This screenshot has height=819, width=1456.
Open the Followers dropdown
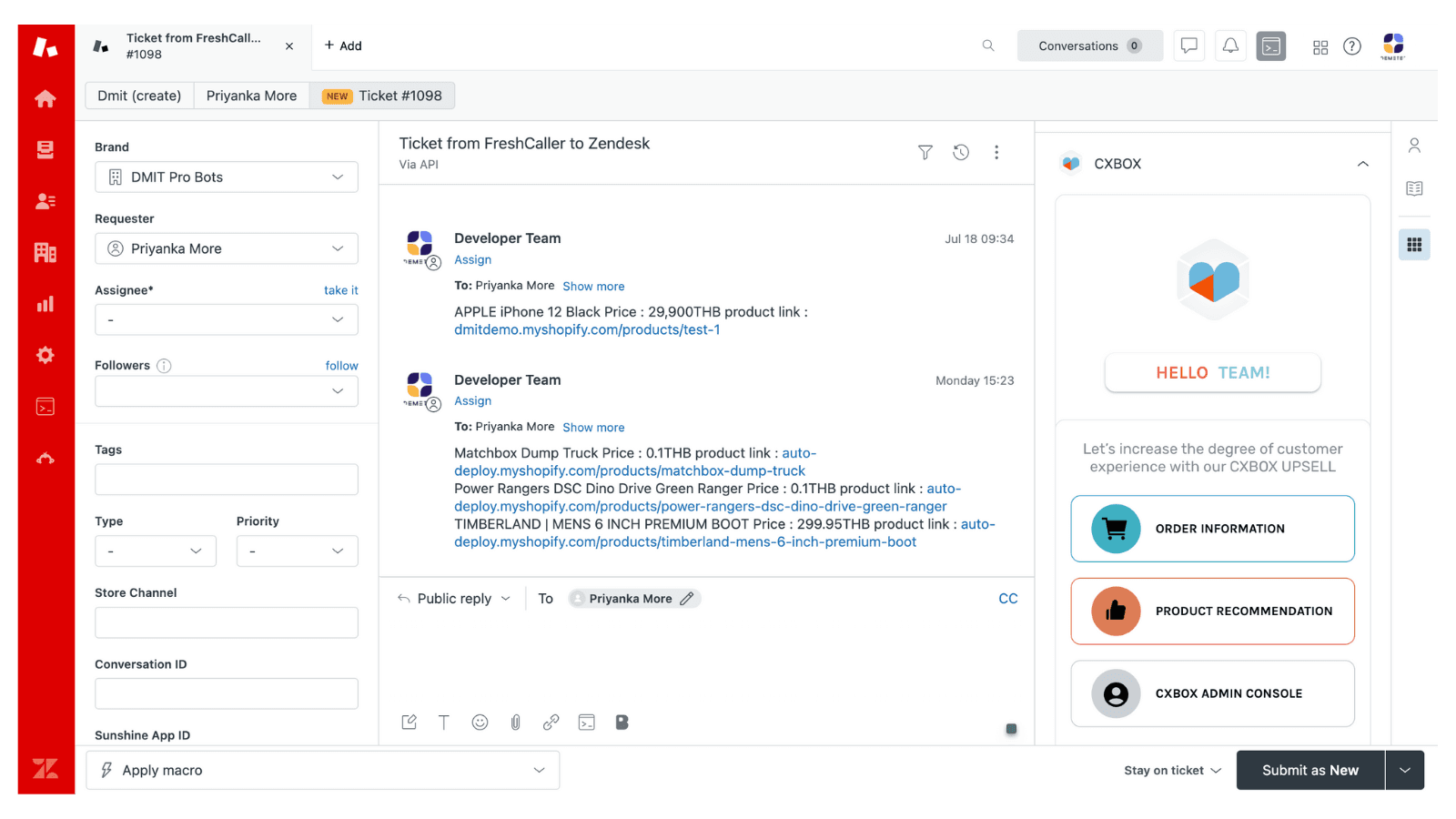tap(227, 391)
